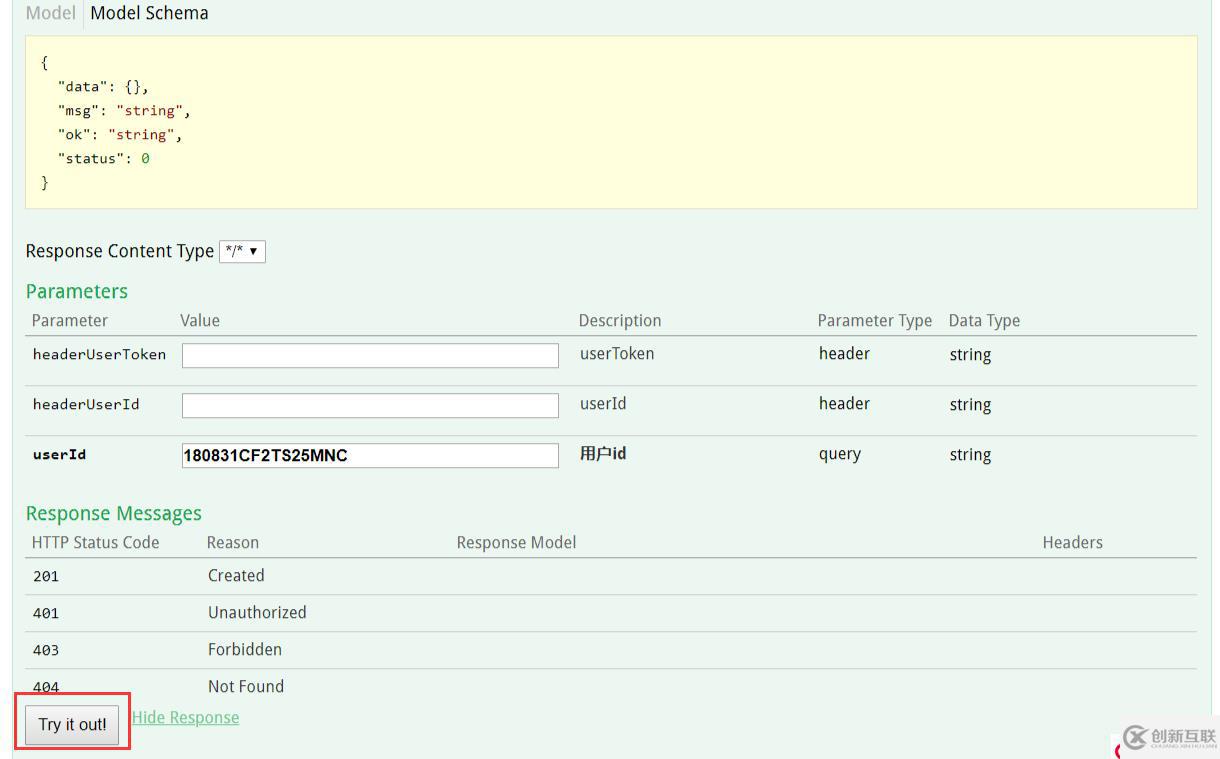
Task: Switch to the Model tab
Action: click(x=50, y=14)
